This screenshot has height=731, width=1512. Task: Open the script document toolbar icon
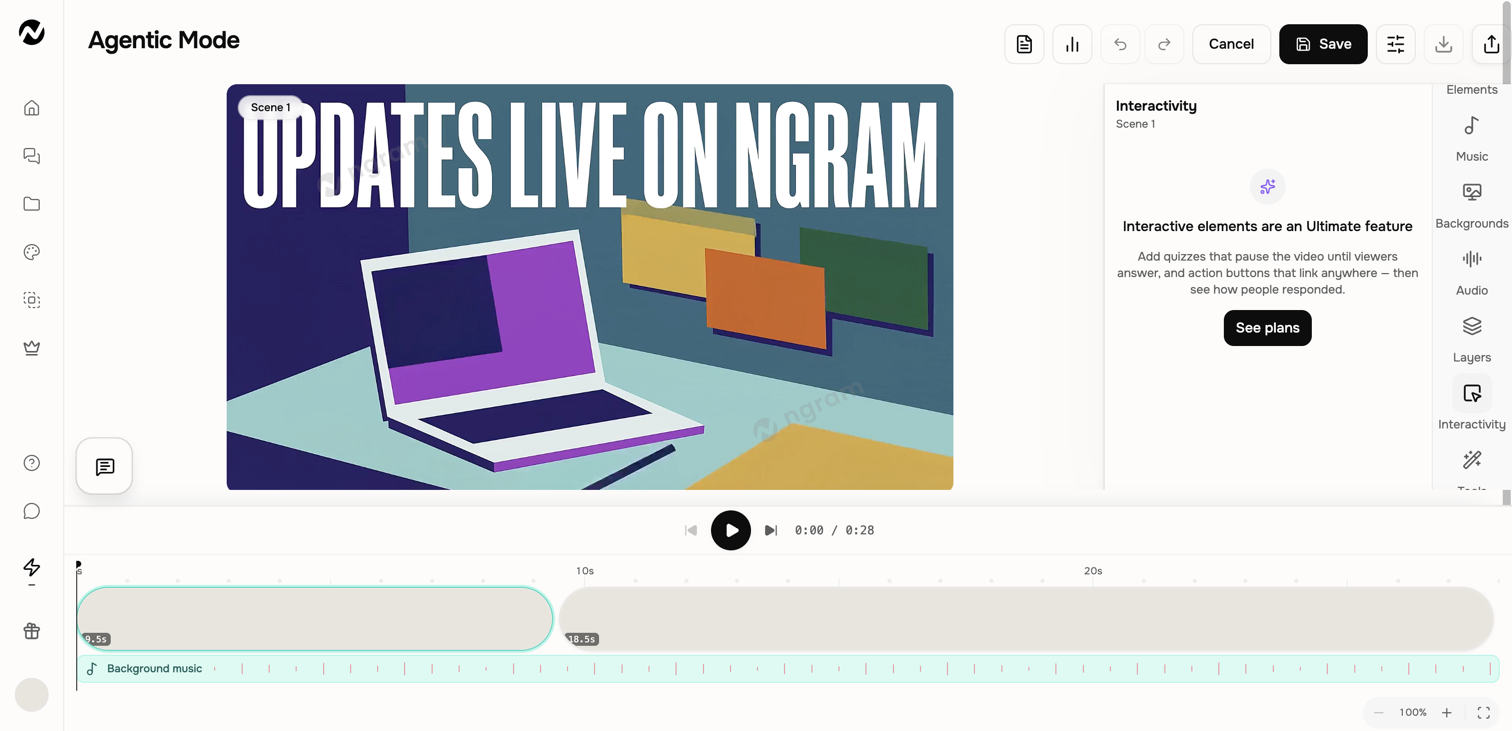(1024, 44)
